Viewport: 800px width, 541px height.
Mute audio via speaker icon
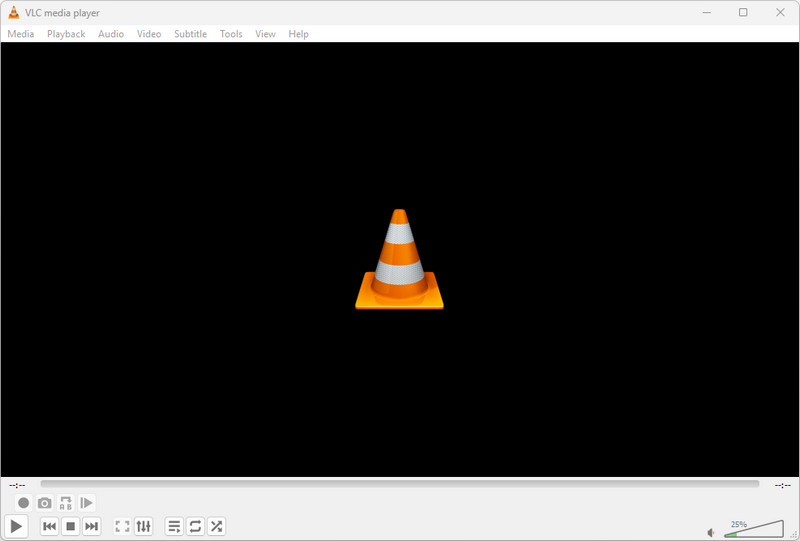[711, 532]
